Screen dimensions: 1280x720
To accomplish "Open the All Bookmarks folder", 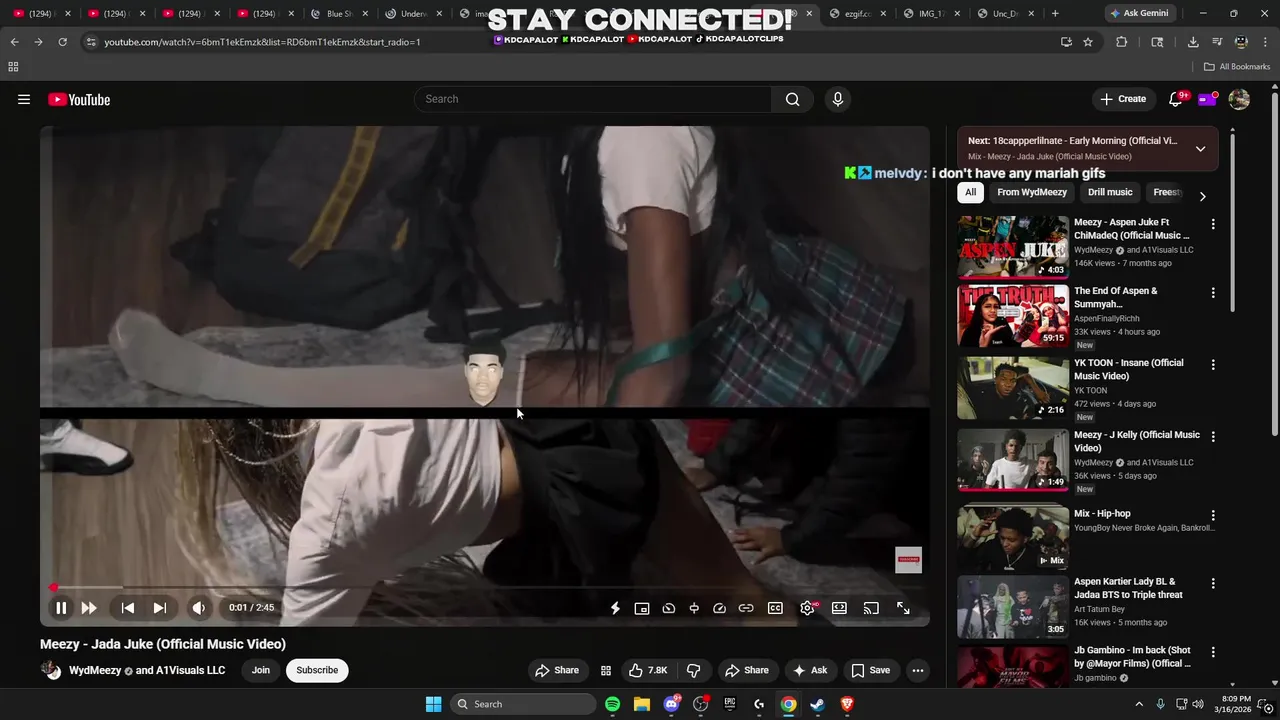I will click(1237, 67).
